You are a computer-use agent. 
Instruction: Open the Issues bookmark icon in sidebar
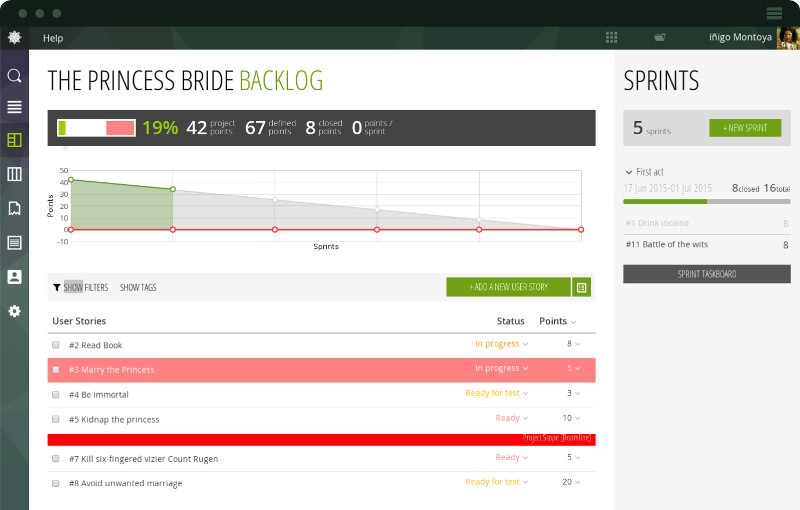[x=14, y=208]
